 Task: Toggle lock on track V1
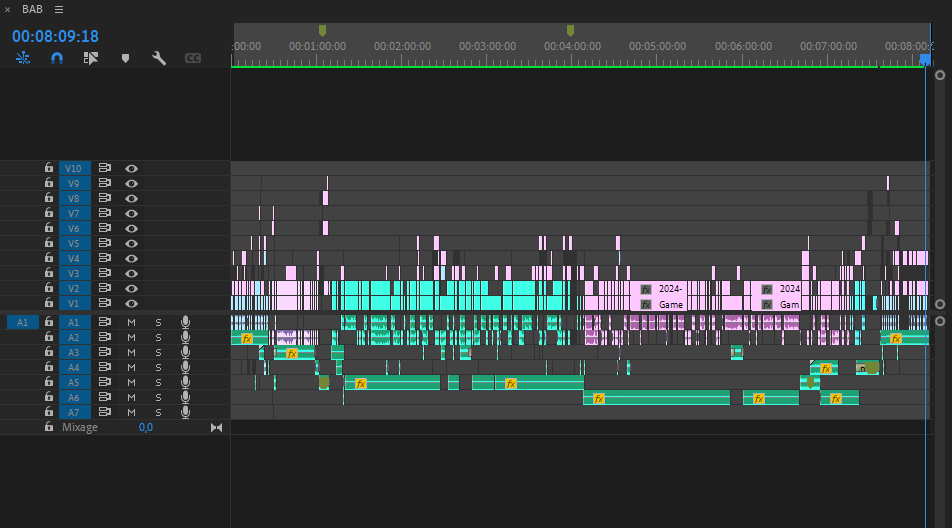(49, 303)
